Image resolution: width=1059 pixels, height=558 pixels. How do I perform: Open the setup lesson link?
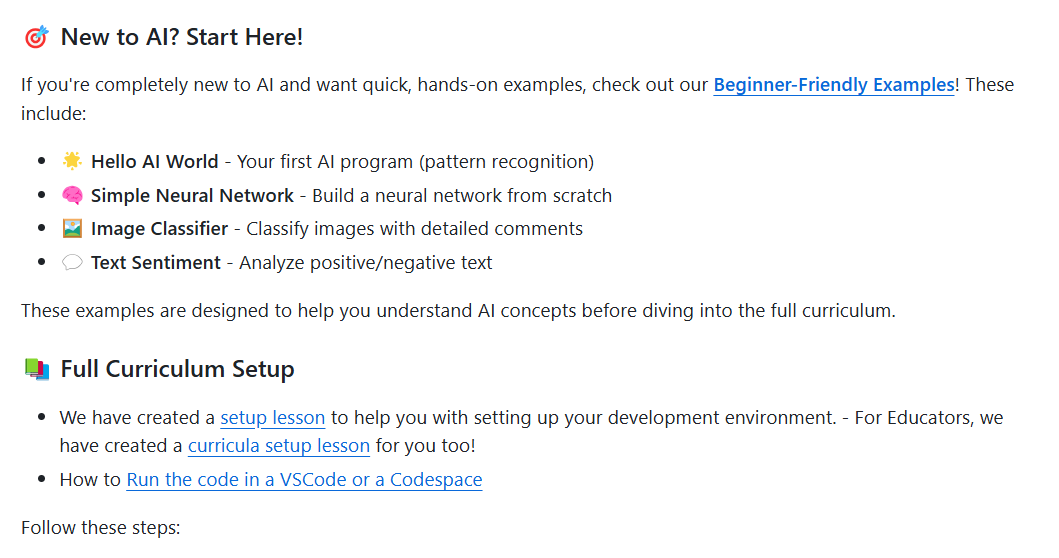(x=273, y=418)
